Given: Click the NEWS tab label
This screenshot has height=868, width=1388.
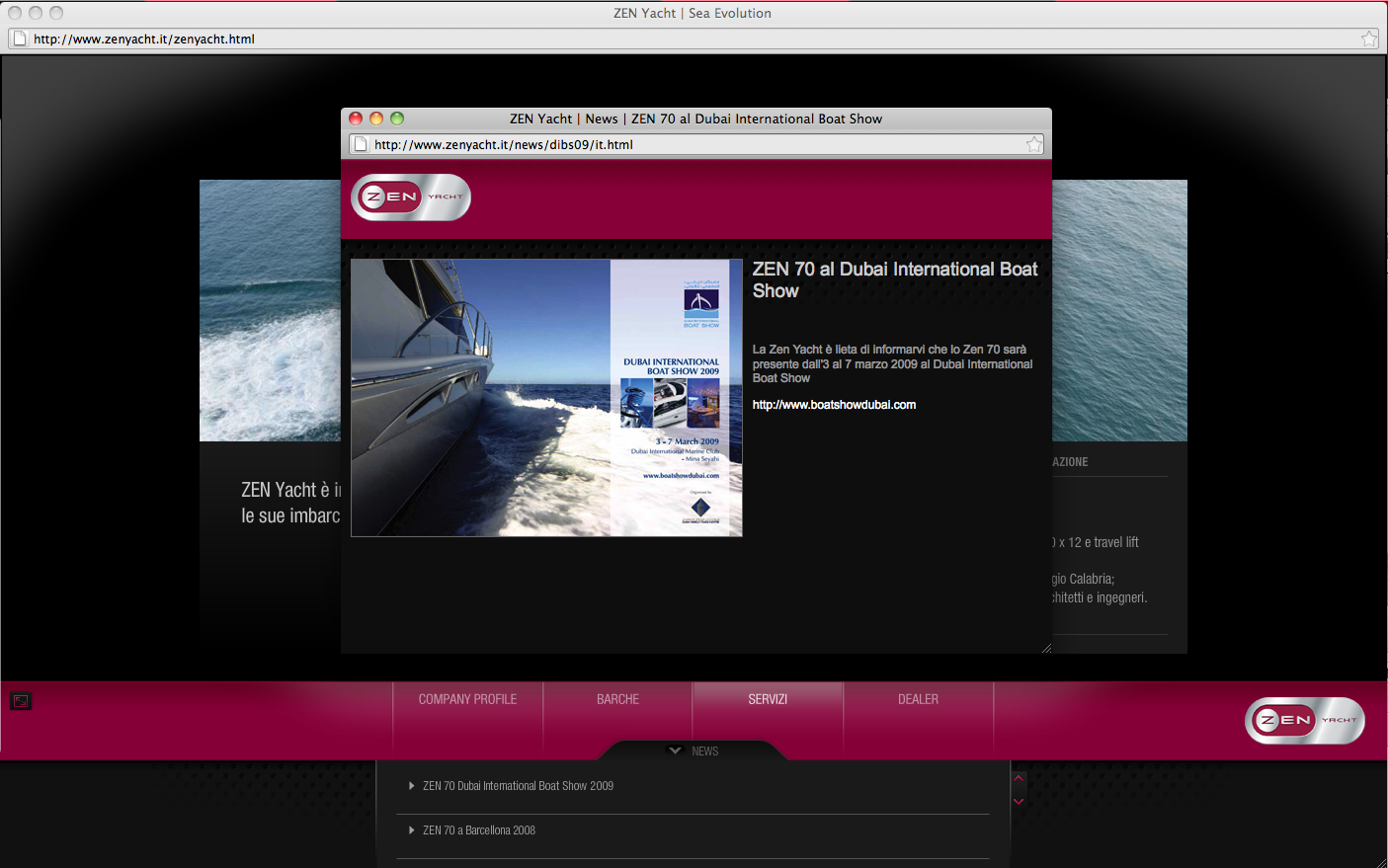Looking at the screenshot, I should (705, 751).
